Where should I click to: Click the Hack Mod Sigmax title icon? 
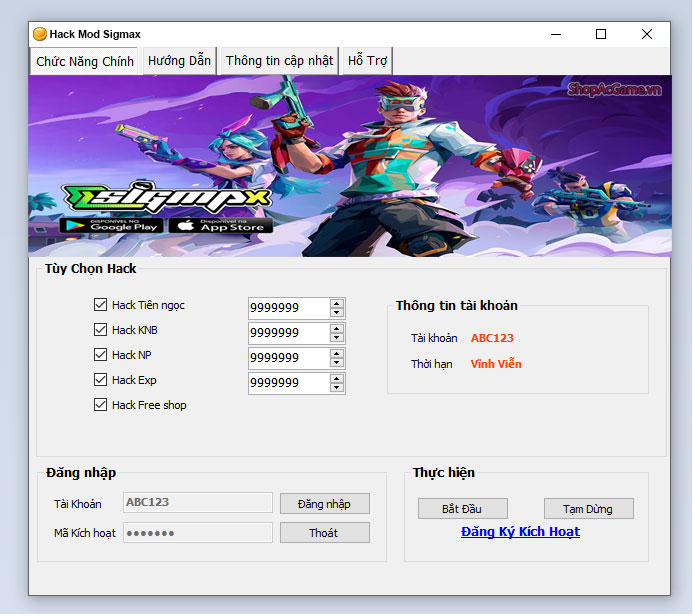click(x=40, y=34)
